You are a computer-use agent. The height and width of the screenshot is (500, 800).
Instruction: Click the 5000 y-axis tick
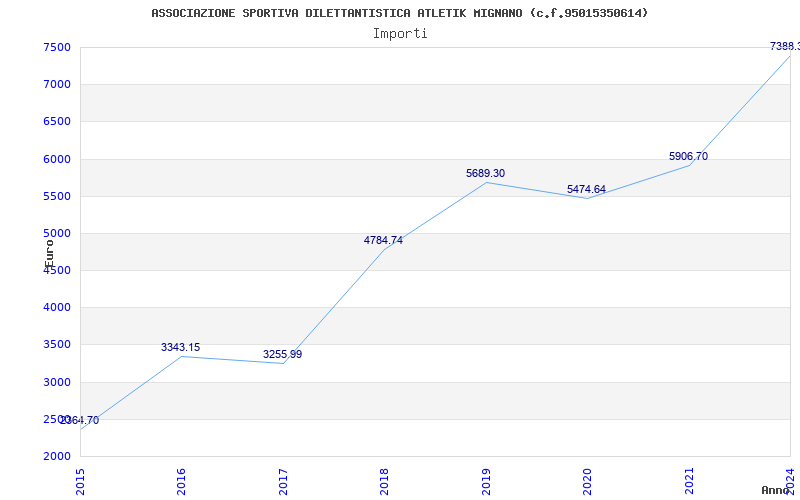(x=57, y=234)
